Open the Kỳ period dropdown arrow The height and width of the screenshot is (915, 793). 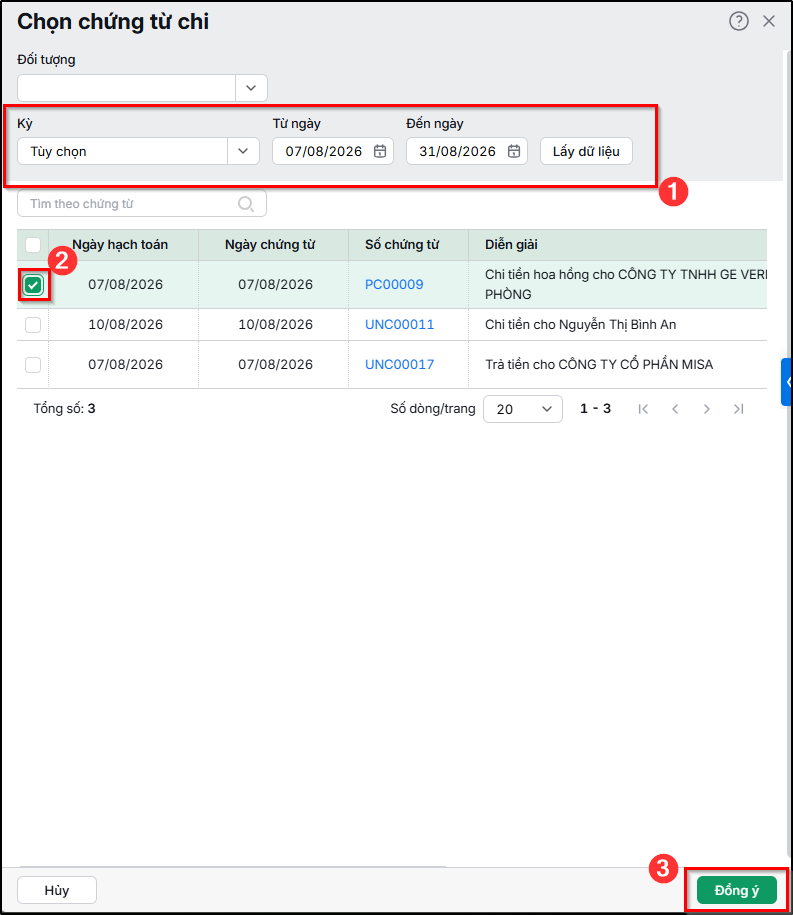[x=243, y=151]
